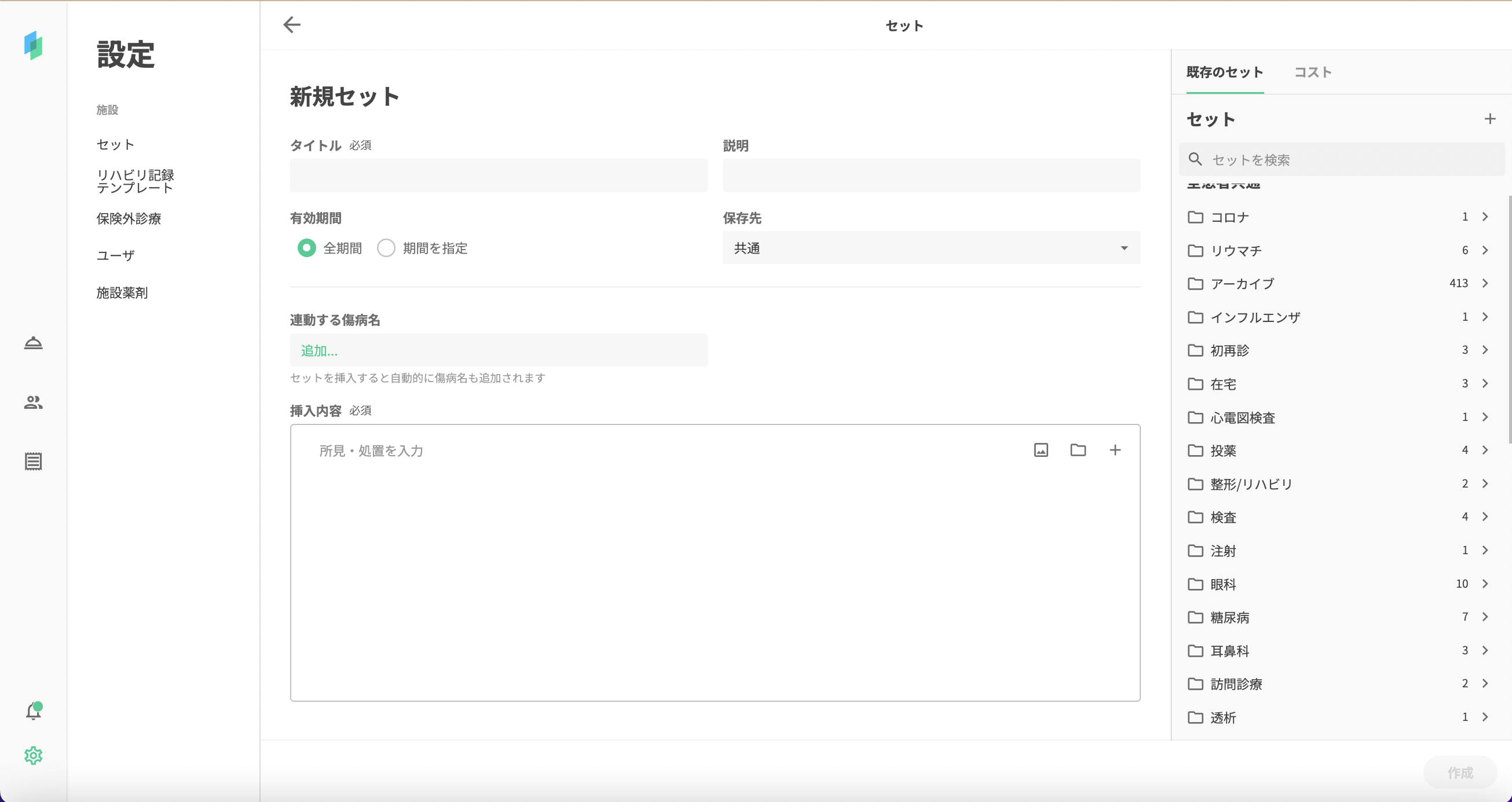Viewport: 1512px width, 802px height.
Task: Expand the アーカイブ folder chevron
Action: (x=1485, y=284)
